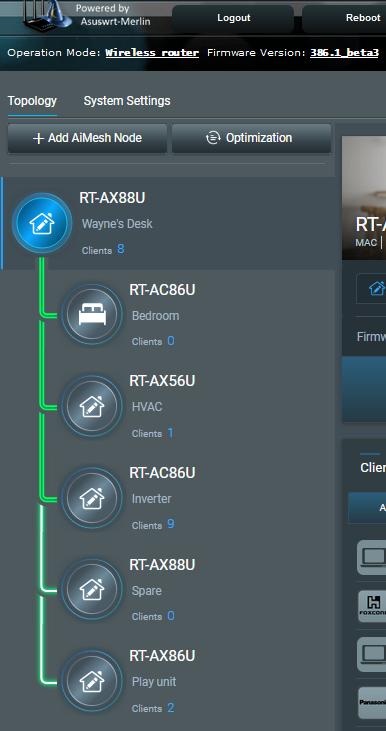Screen dimensions: 386x731
Task: Click the Reboot button
Action: pyautogui.click(x=344, y=18)
